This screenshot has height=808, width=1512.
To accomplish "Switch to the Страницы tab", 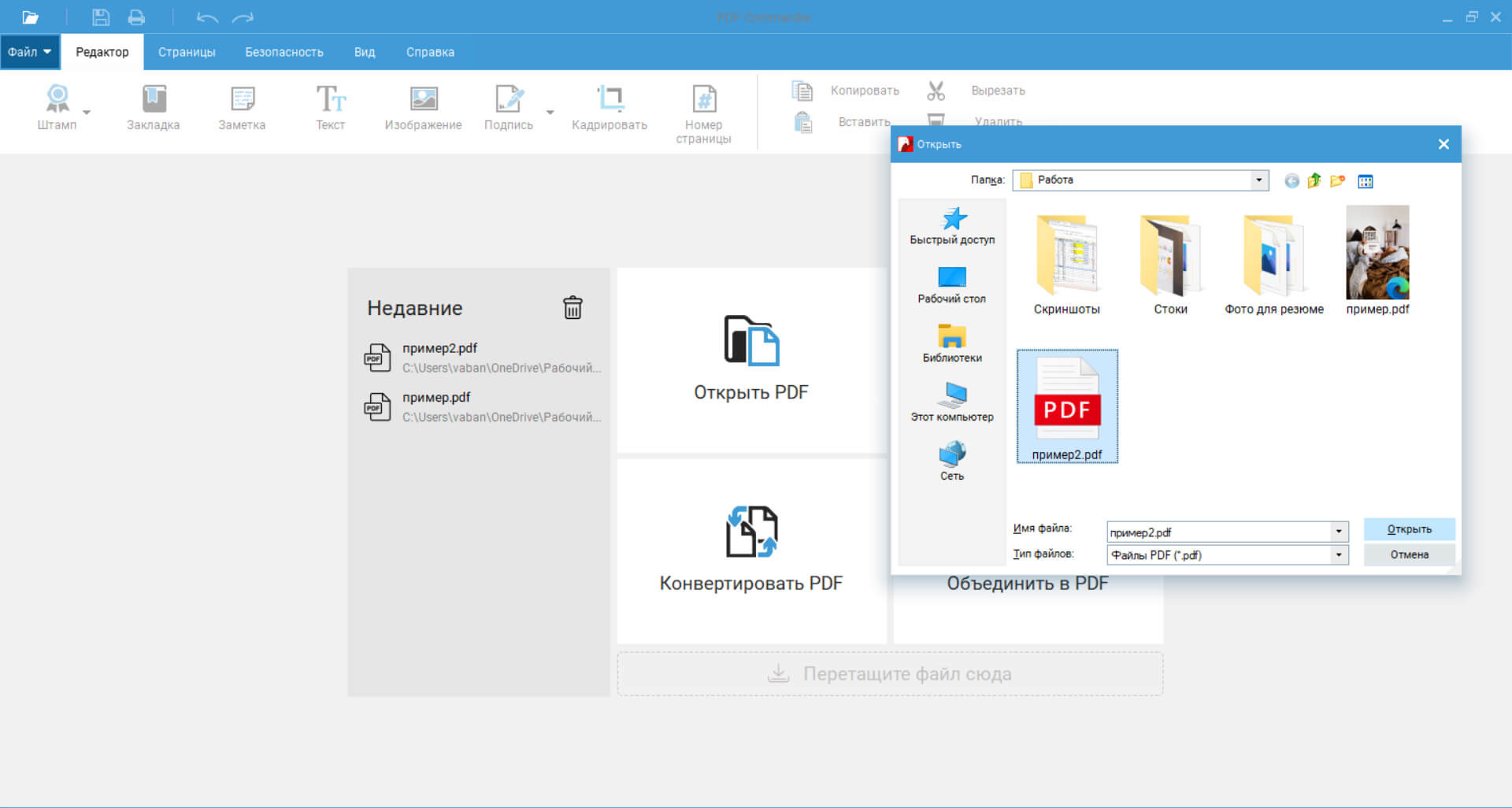I will [x=187, y=52].
